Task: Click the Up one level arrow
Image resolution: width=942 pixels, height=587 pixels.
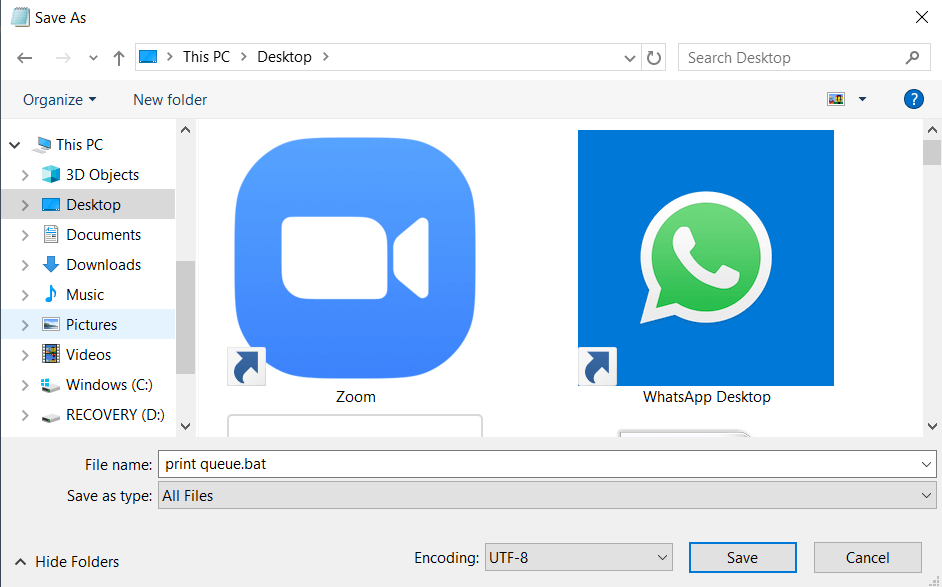Action: tap(118, 58)
